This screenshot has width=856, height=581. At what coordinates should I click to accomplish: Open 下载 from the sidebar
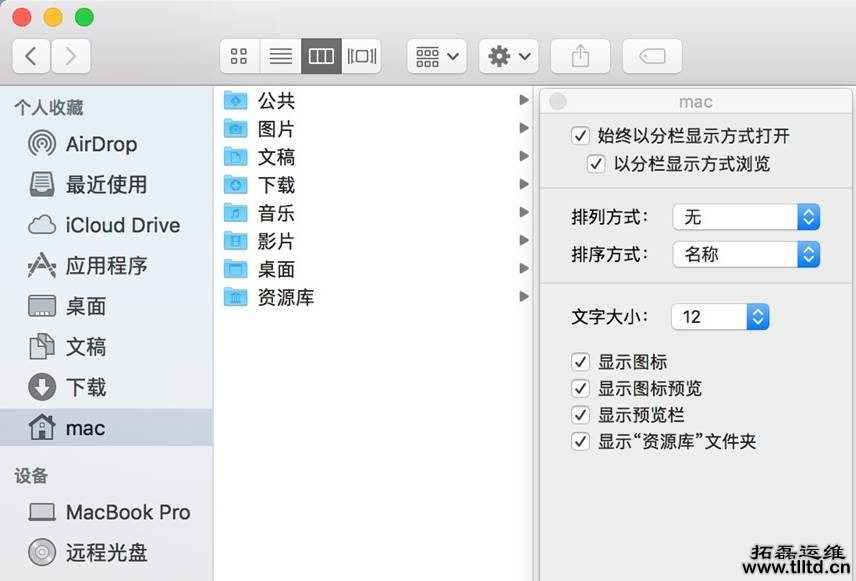coord(81,387)
